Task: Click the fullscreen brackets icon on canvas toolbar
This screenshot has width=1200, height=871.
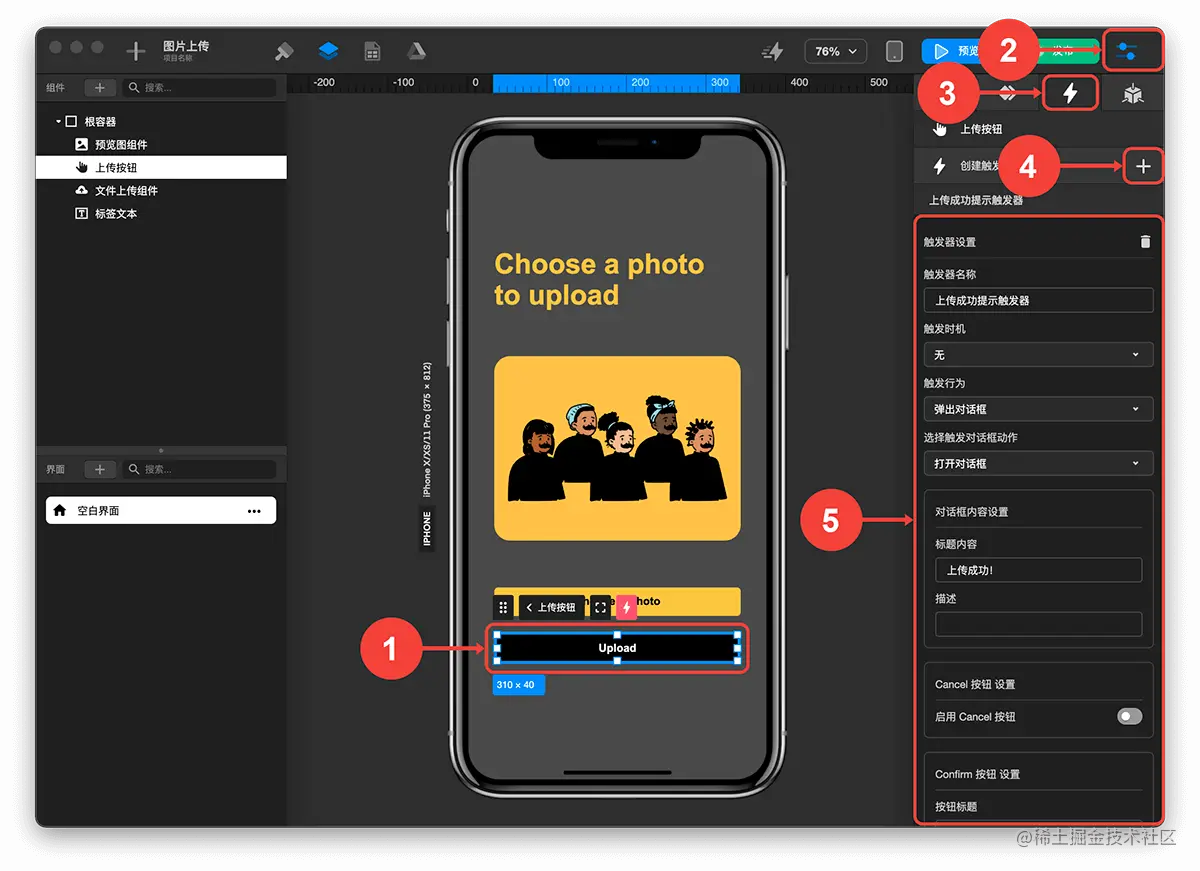Action: point(600,607)
